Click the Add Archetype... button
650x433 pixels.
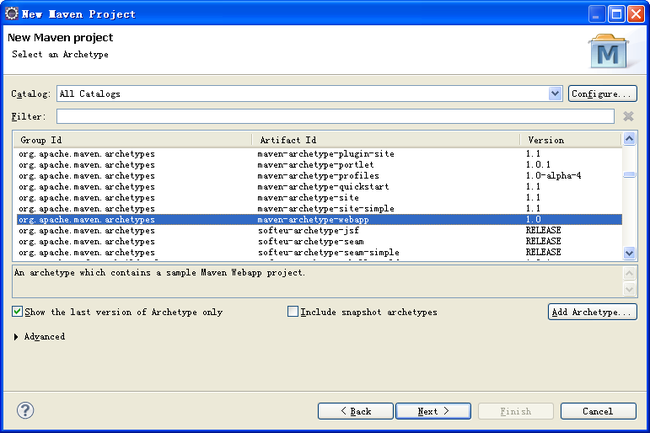[x=592, y=312]
